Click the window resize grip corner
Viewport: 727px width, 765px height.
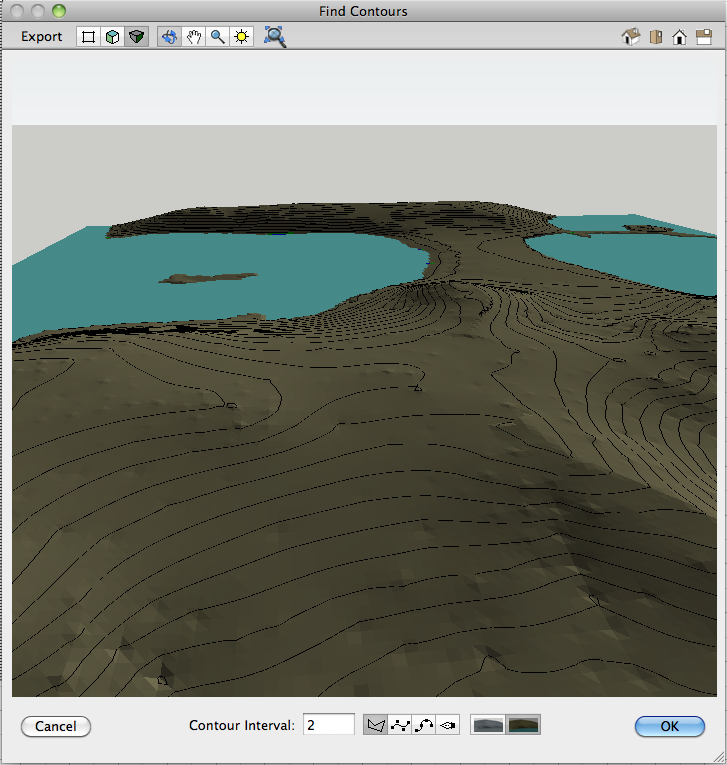click(x=719, y=756)
